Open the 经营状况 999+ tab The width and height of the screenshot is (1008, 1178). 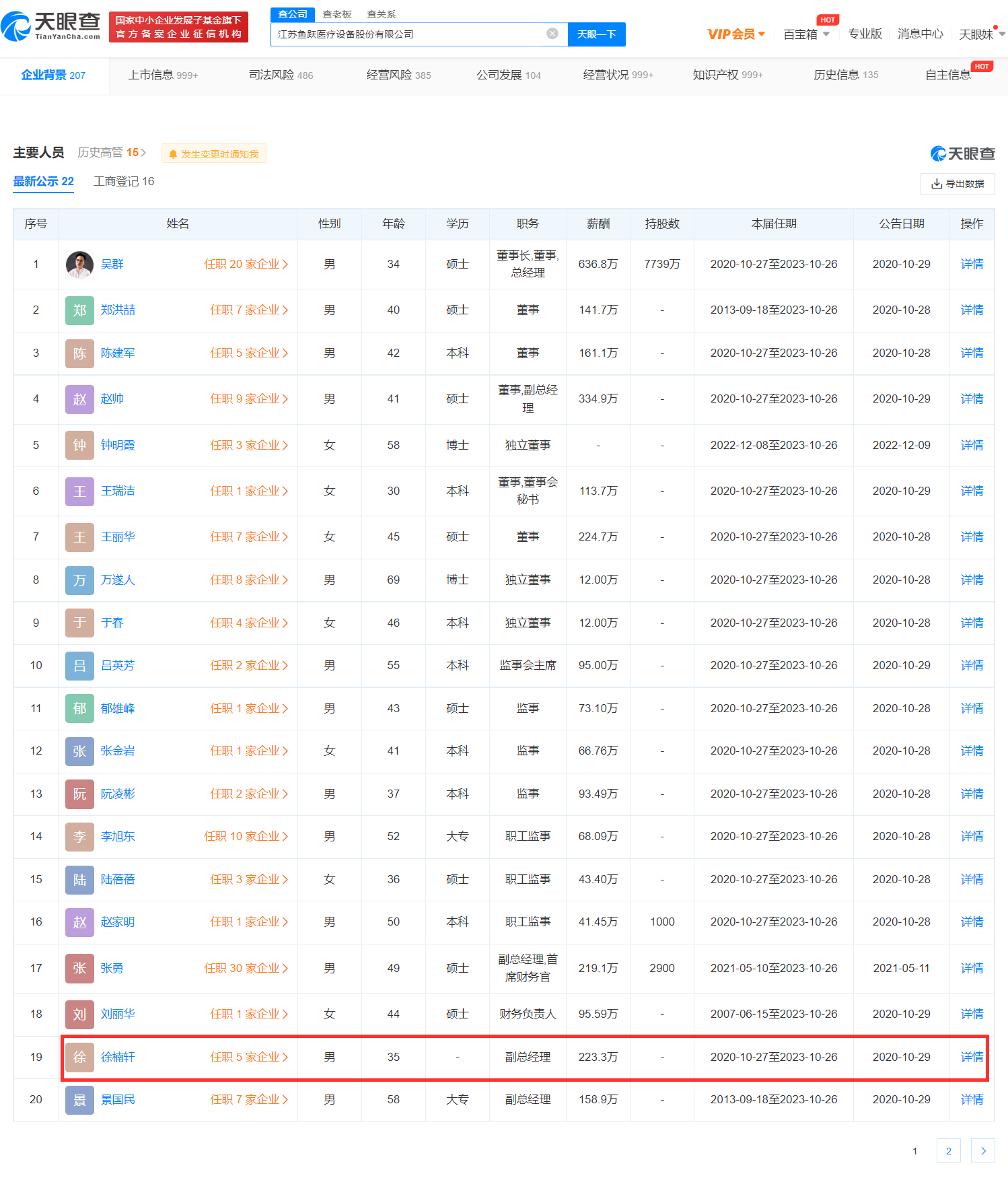click(618, 75)
